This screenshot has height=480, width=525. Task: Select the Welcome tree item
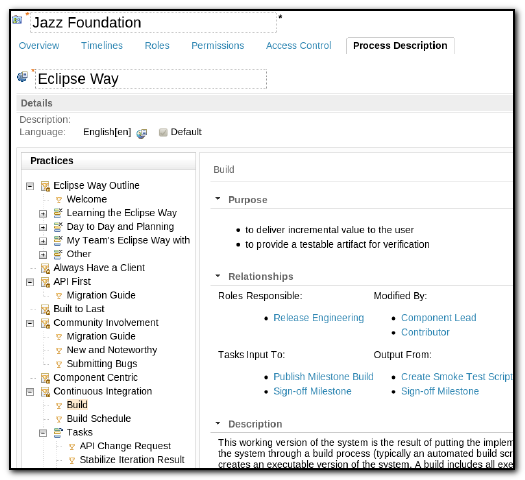click(87, 199)
